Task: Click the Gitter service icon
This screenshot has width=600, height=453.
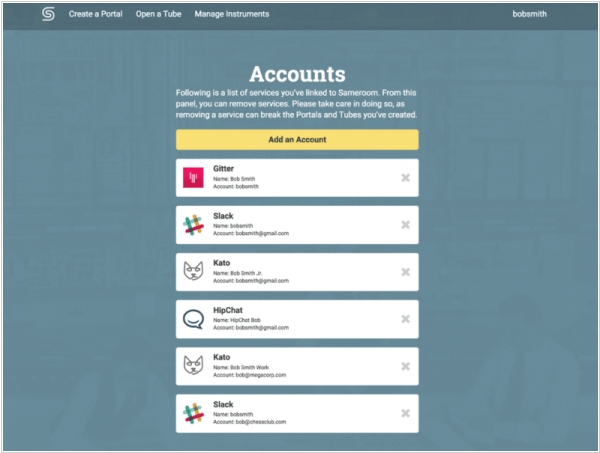Action: [193, 178]
